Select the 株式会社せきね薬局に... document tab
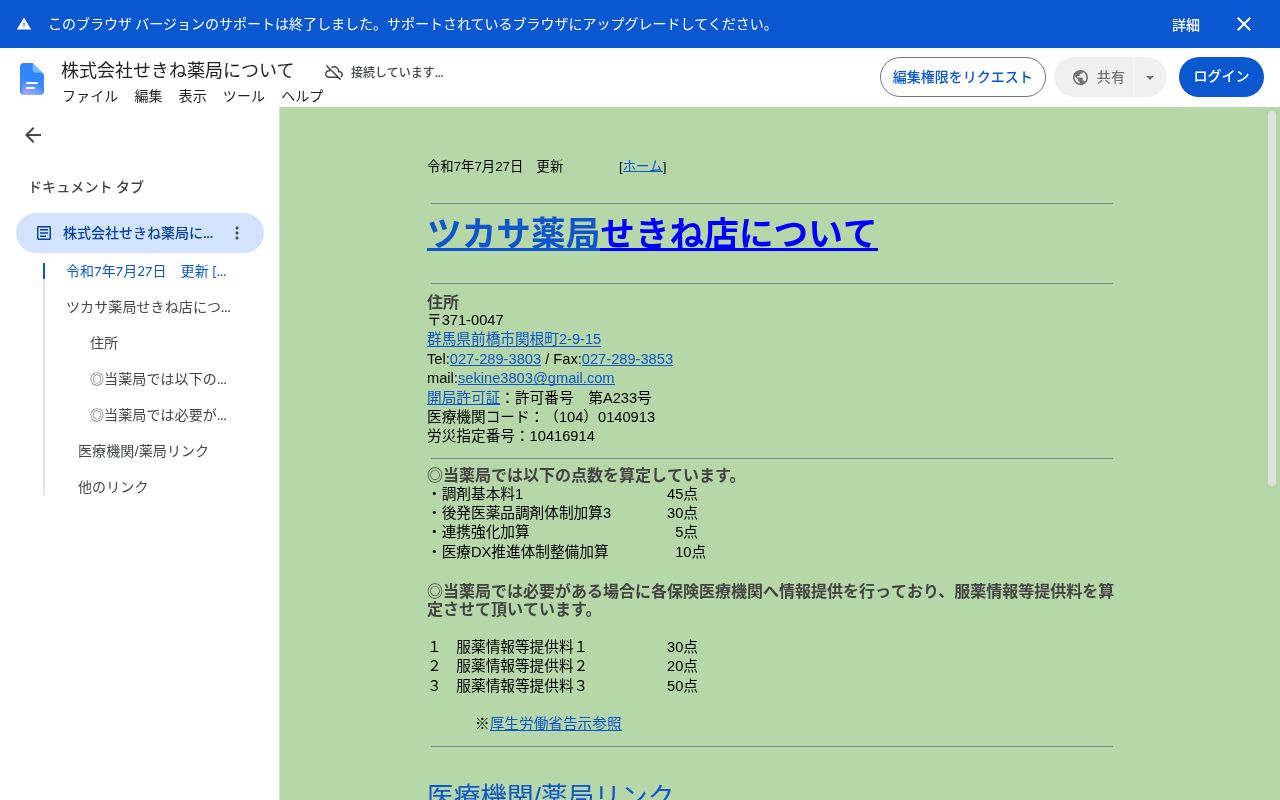Viewport: 1280px width, 800px height. 140,233
